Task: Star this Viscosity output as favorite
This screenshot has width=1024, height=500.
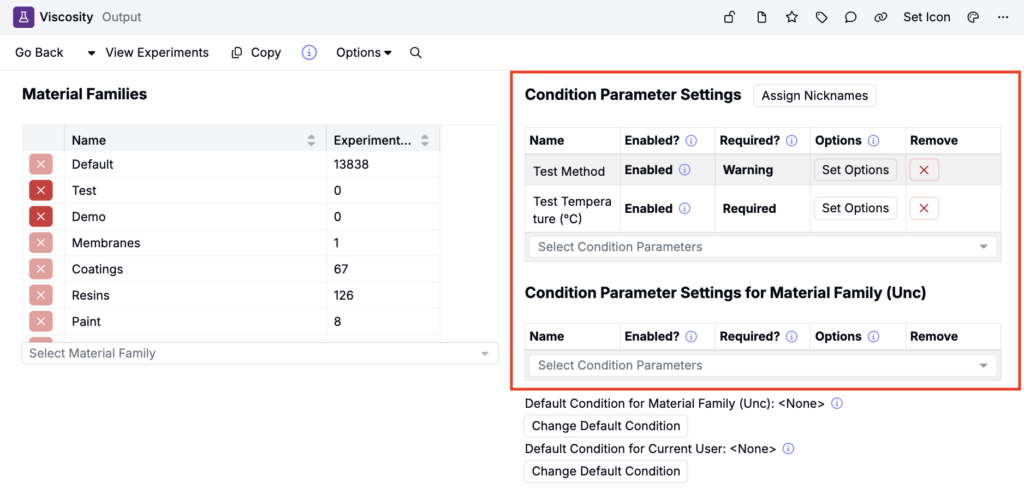Action: pyautogui.click(x=792, y=18)
